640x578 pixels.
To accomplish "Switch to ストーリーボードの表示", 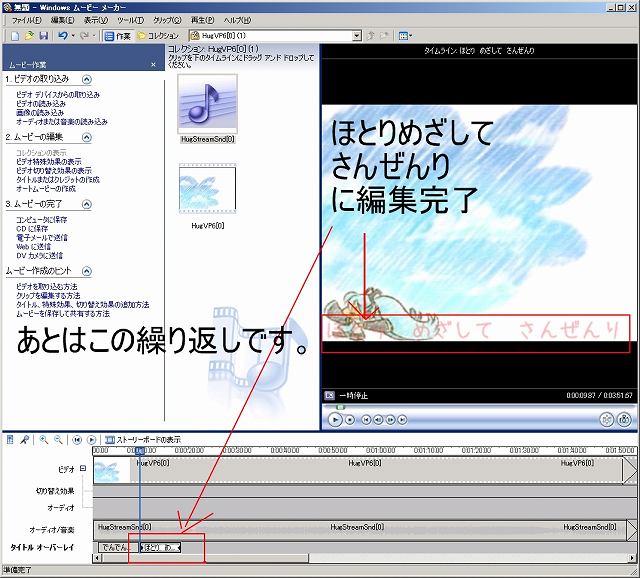I will 143,440.
